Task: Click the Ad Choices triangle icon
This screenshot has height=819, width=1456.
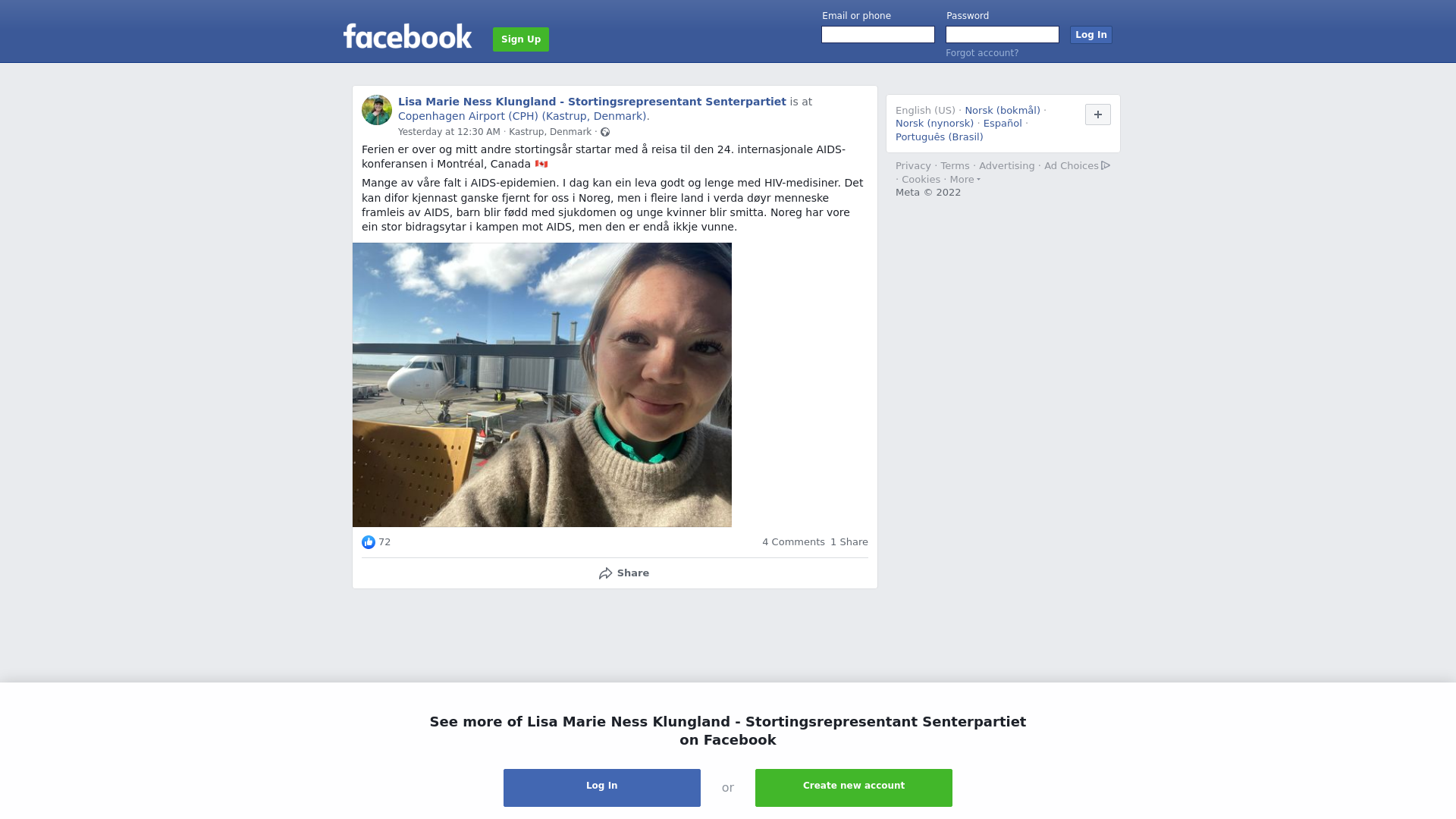Action: pos(1106,165)
